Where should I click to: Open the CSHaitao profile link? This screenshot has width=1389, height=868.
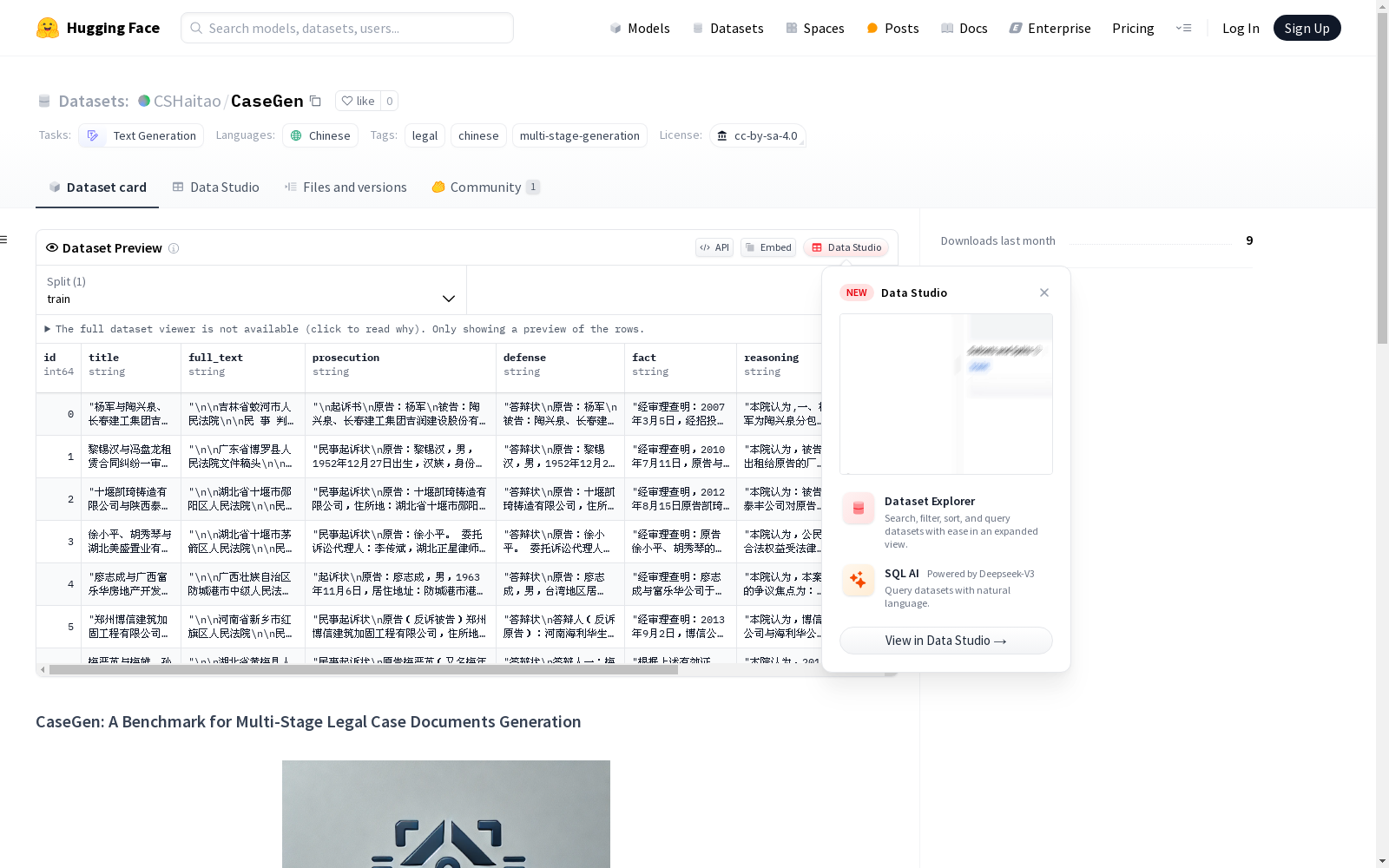187,101
